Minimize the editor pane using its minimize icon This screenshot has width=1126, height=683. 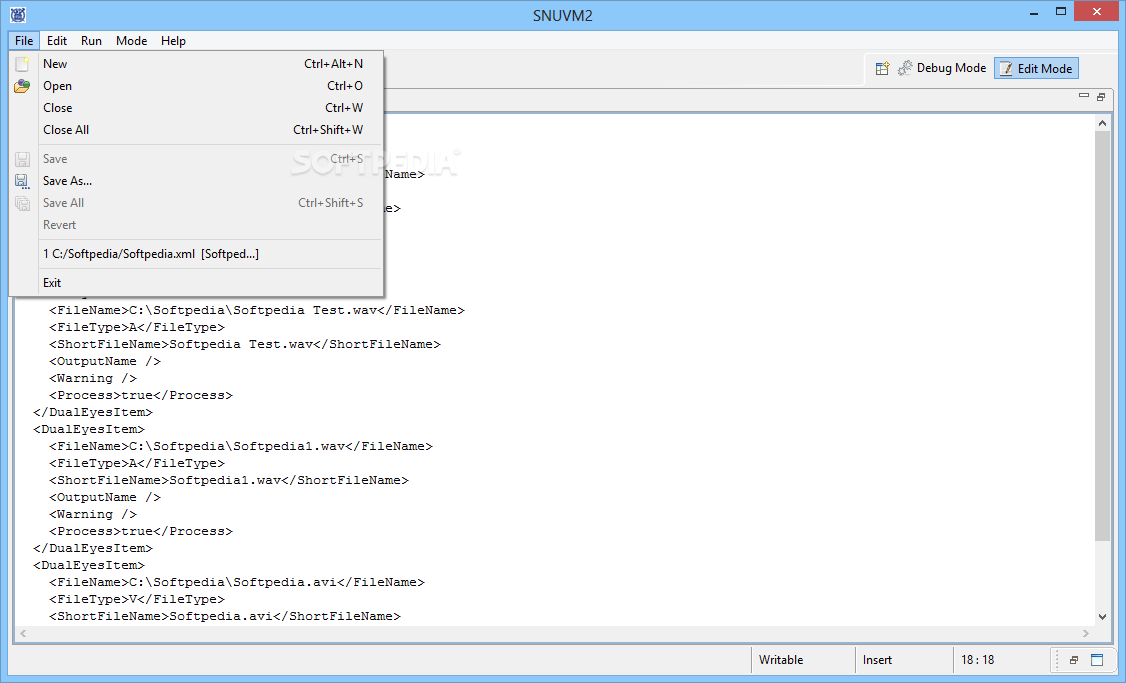(1084, 96)
